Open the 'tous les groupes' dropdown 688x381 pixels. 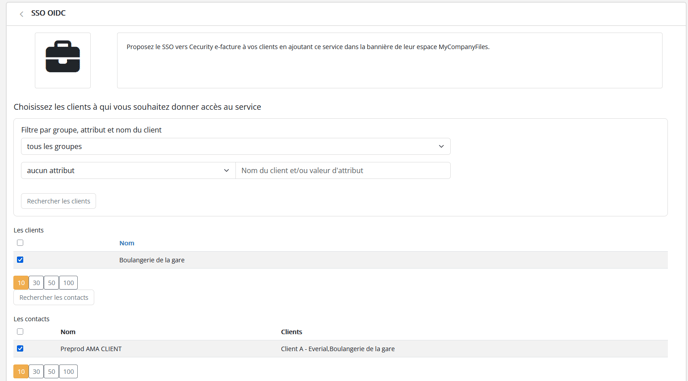click(236, 146)
